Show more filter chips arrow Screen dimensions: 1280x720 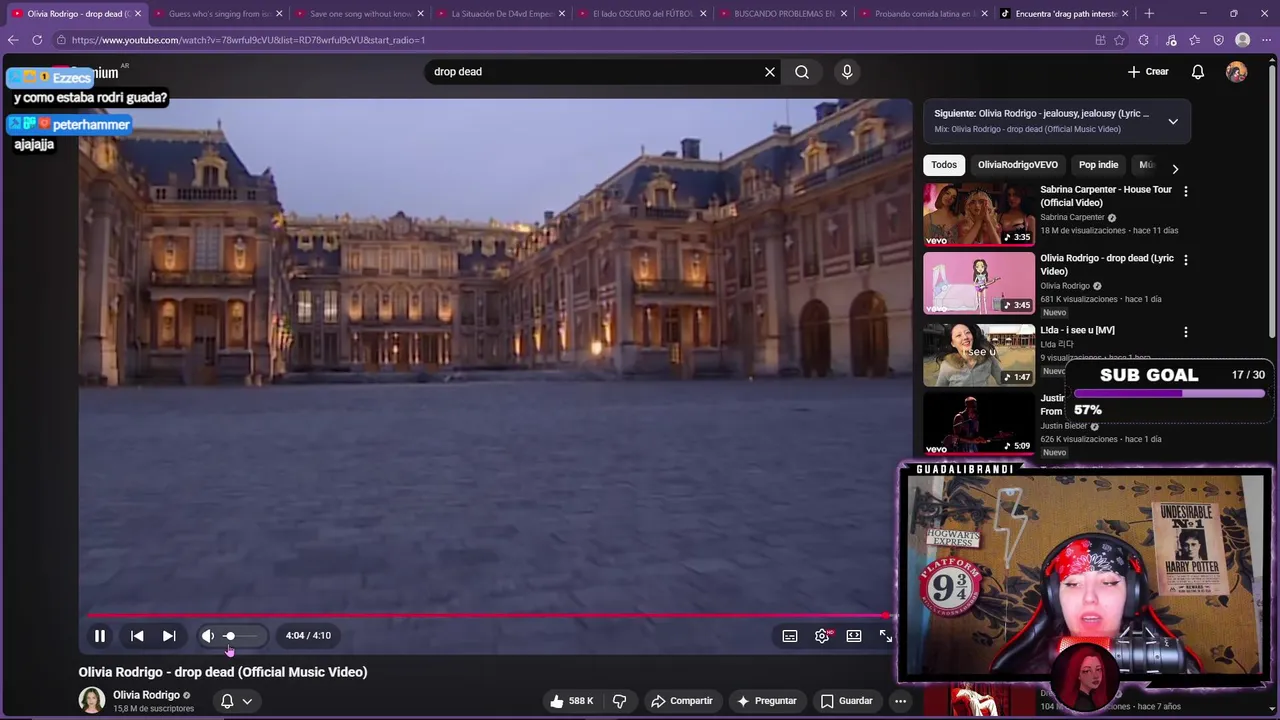click(1175, 169)
